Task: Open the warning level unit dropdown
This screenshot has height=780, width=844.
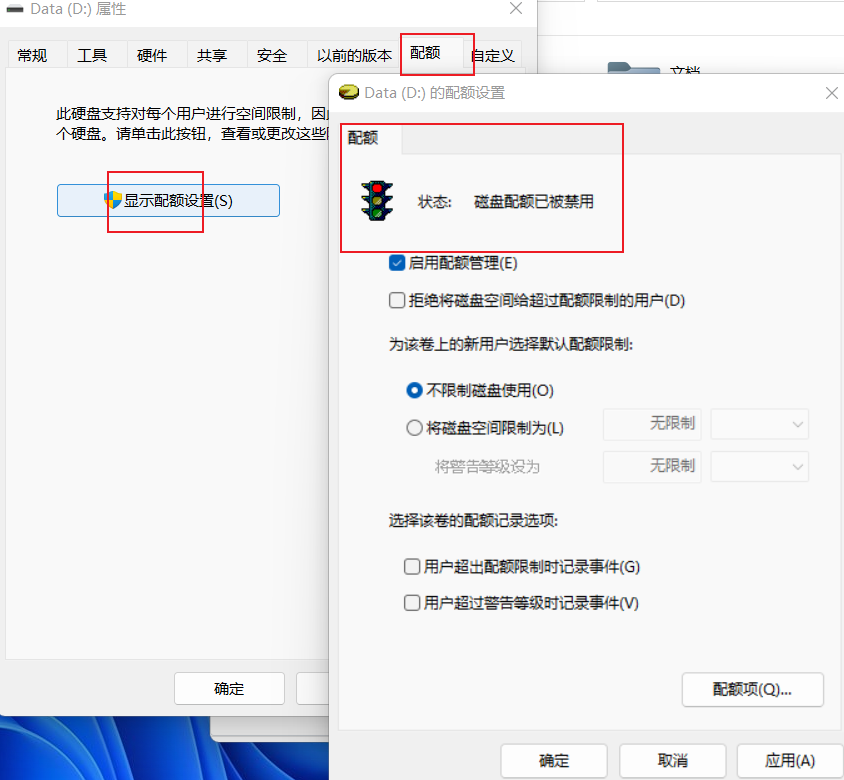Action: (759, 467)
